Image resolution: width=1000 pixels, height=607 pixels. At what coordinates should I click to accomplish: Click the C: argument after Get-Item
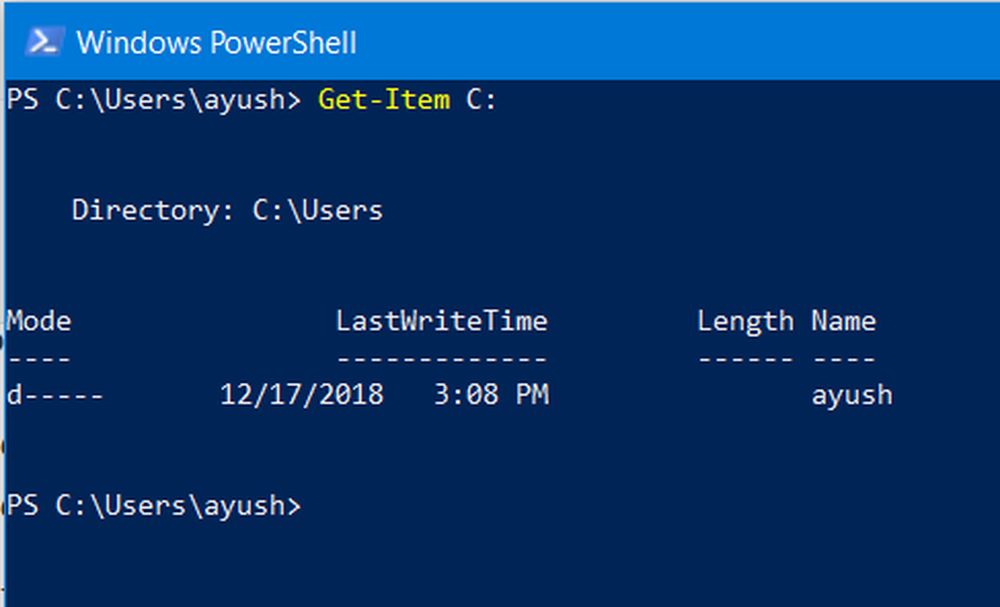[481, 100]
